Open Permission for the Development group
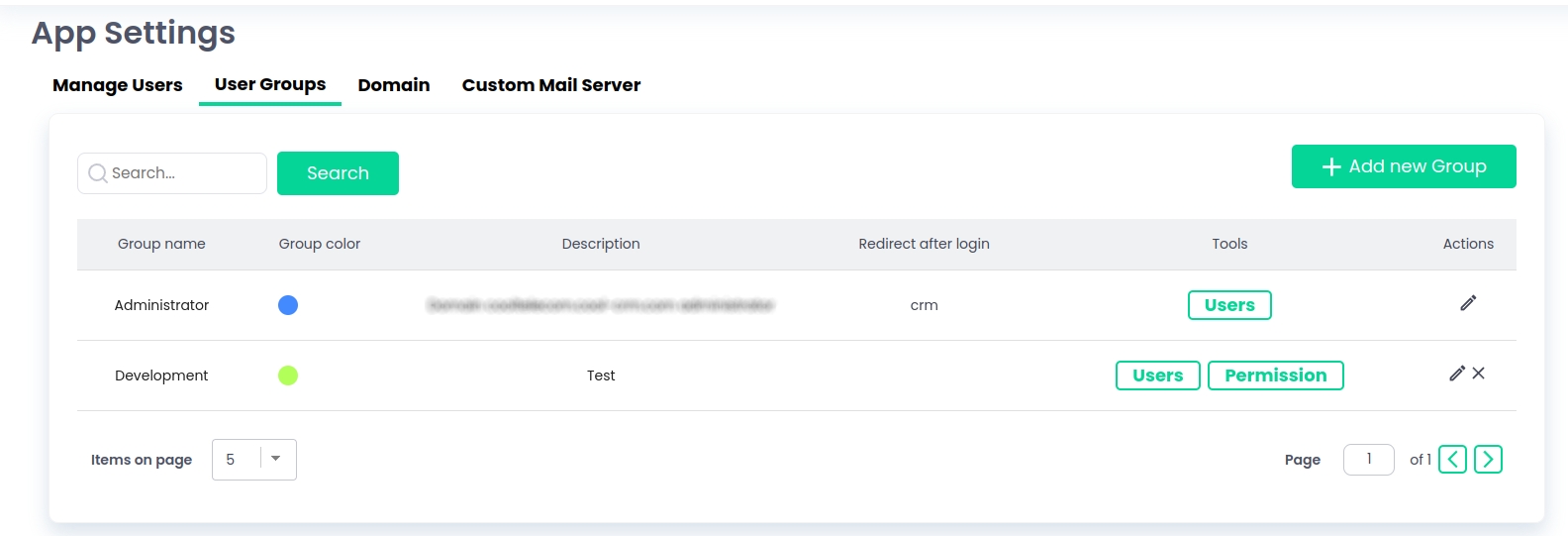Image resolution: width=1568 pixels, height=536 pixels. point(1275,375)
